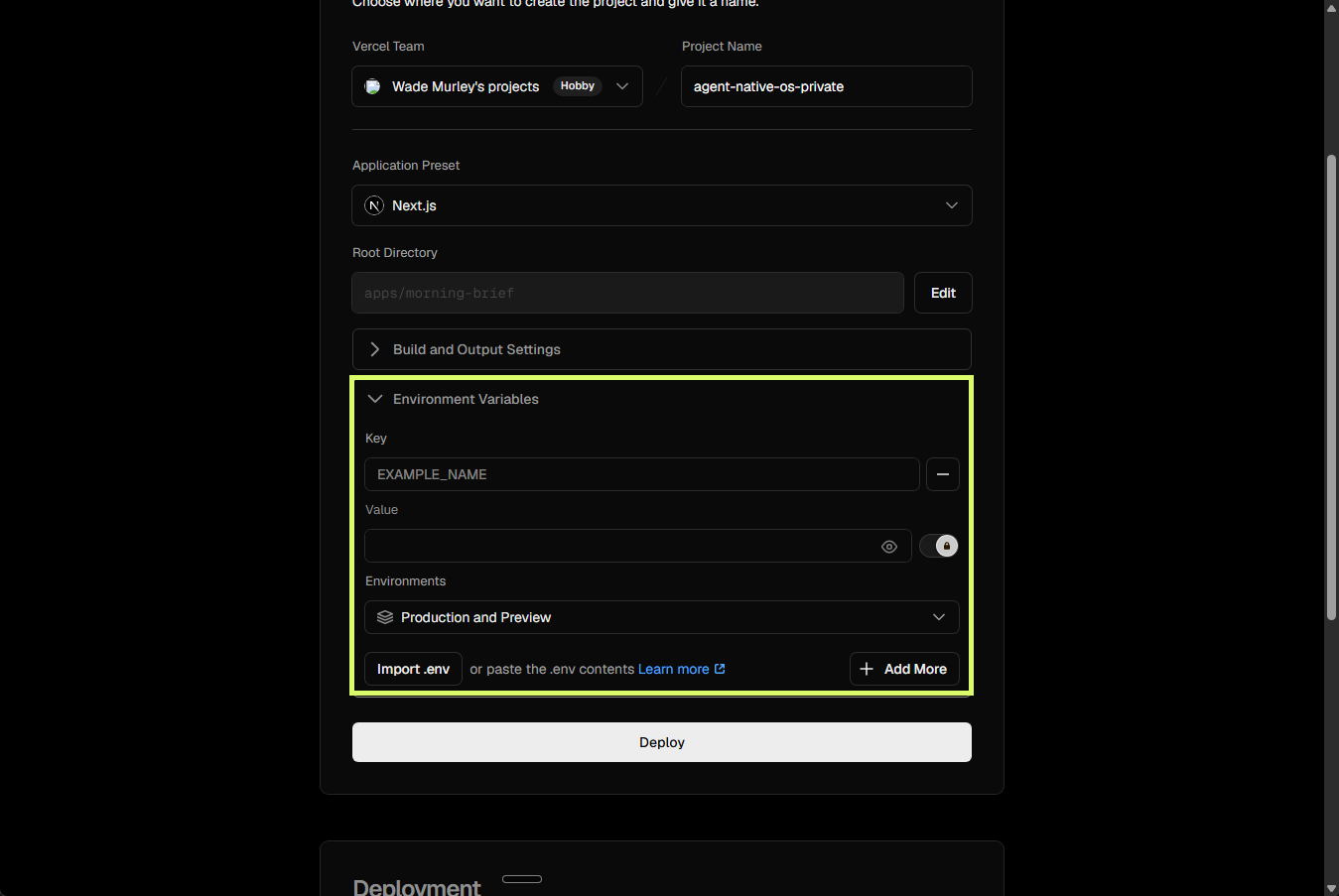Click the Deployment section heading
1339x896 pixels.
point(417,887)
